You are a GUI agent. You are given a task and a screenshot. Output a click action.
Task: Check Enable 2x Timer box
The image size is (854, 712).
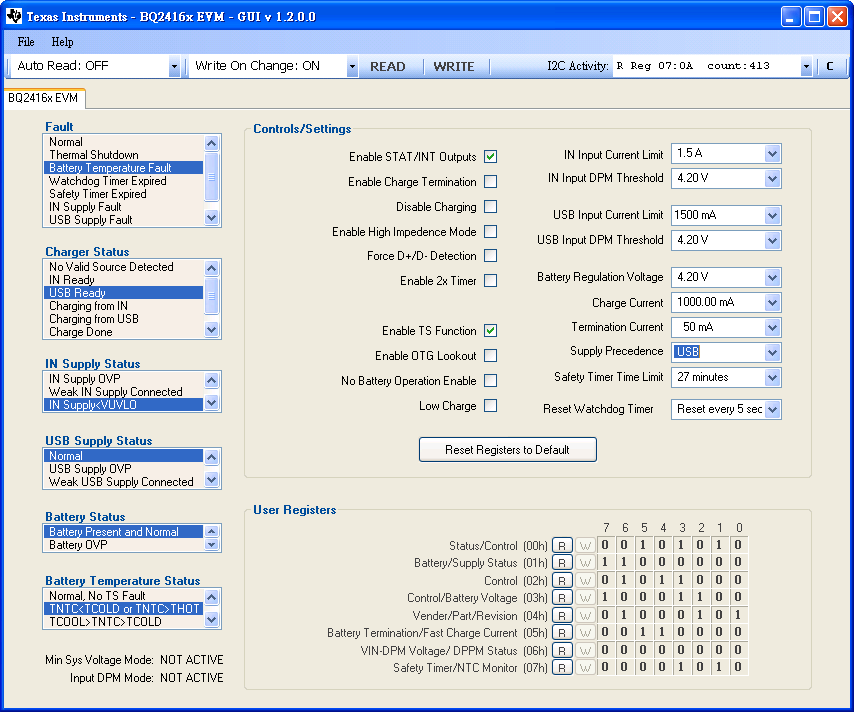490,281
